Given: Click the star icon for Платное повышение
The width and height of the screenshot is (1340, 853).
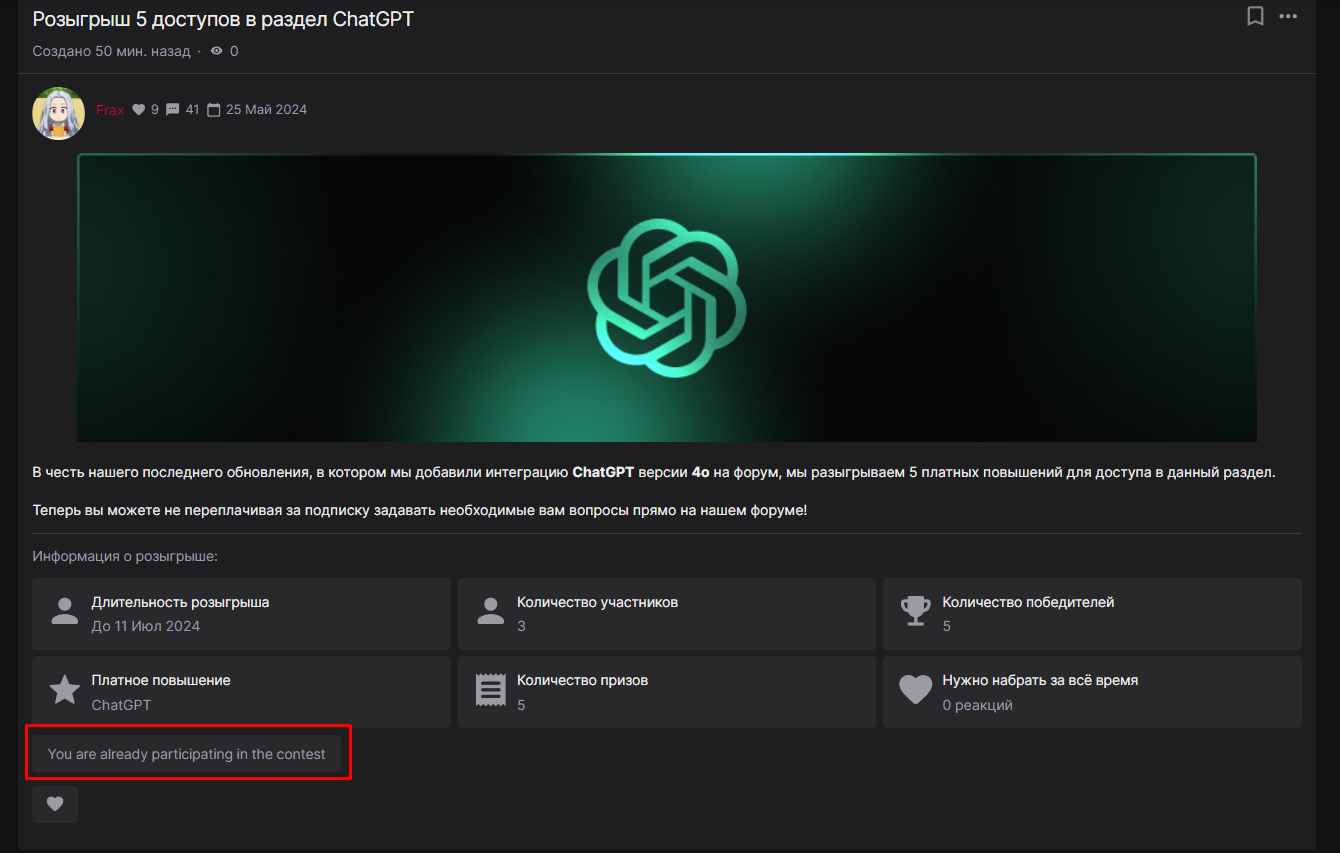Looking at the screenshot, I should click(x=65, y=690).
